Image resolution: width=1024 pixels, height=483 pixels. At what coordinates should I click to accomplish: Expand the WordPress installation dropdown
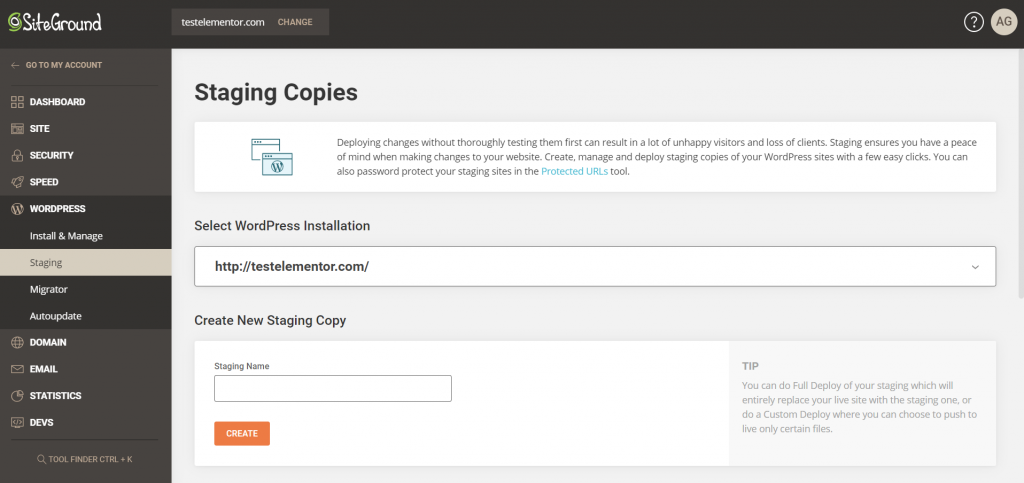point(594,267)
